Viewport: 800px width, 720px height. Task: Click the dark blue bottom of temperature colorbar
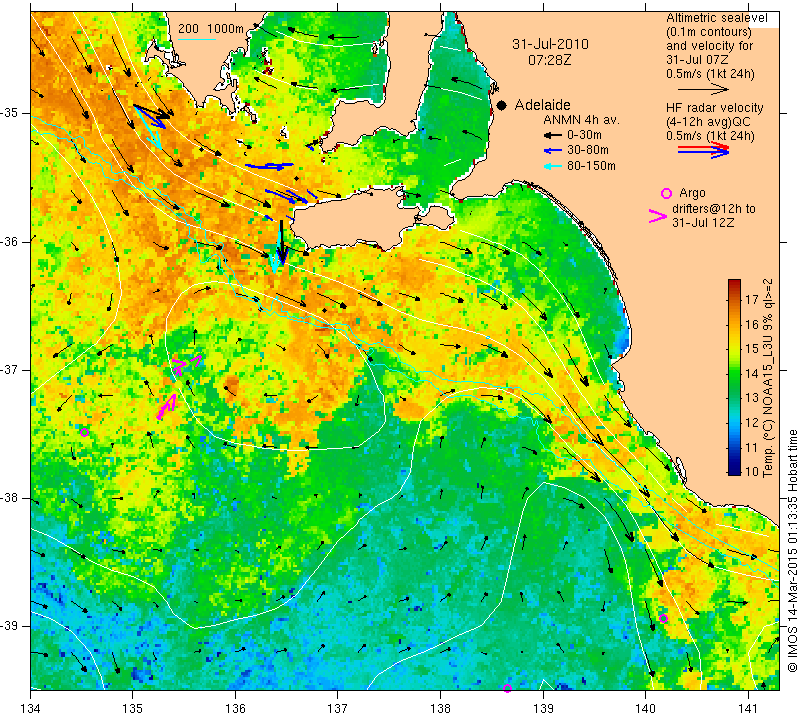734,470
